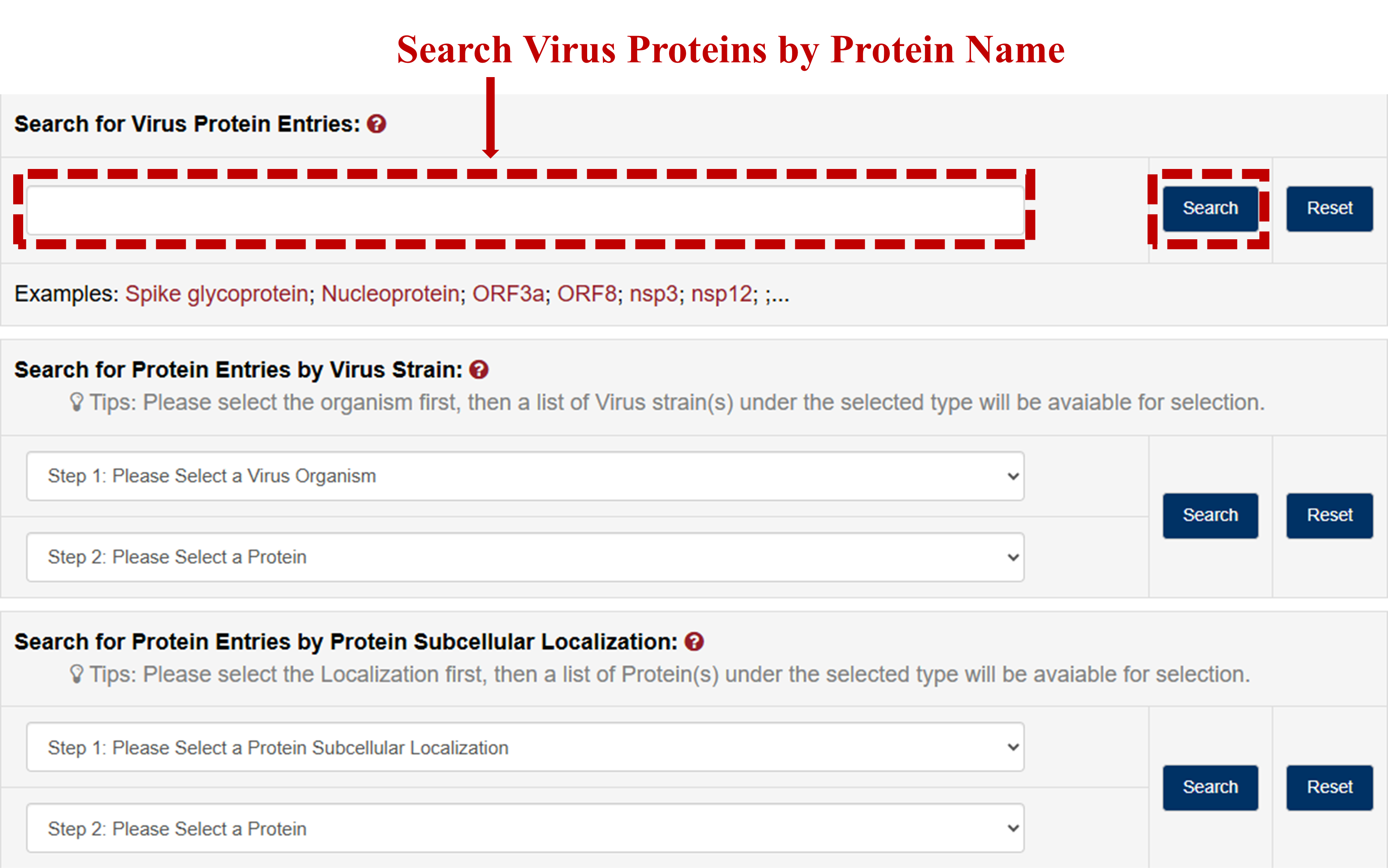The height and width of the screenshot is (868, 1388).
Task: Reset the protein name search field
Action: [x=1329, y=209]
